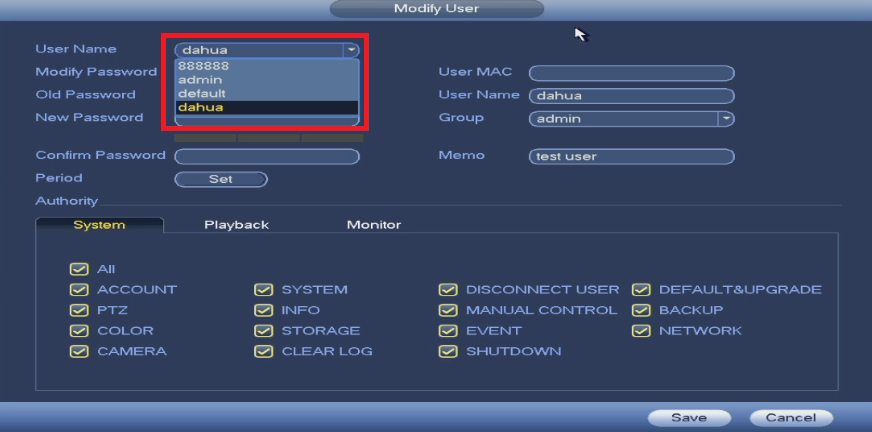
Task: Toggle the CLEAR LOG checkbox
Action: (264, 351)
